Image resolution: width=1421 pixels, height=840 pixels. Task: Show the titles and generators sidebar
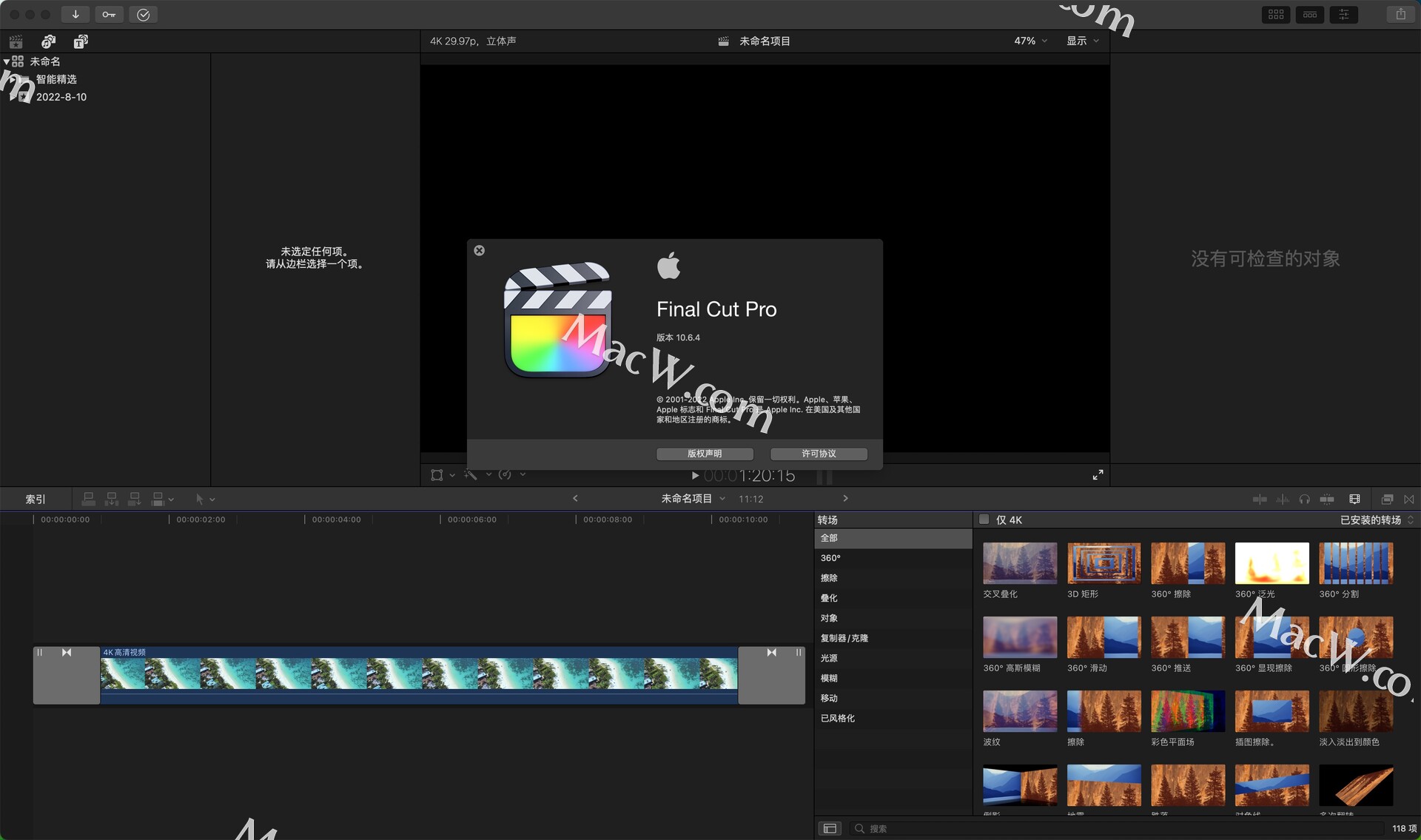tap(81, 41)
